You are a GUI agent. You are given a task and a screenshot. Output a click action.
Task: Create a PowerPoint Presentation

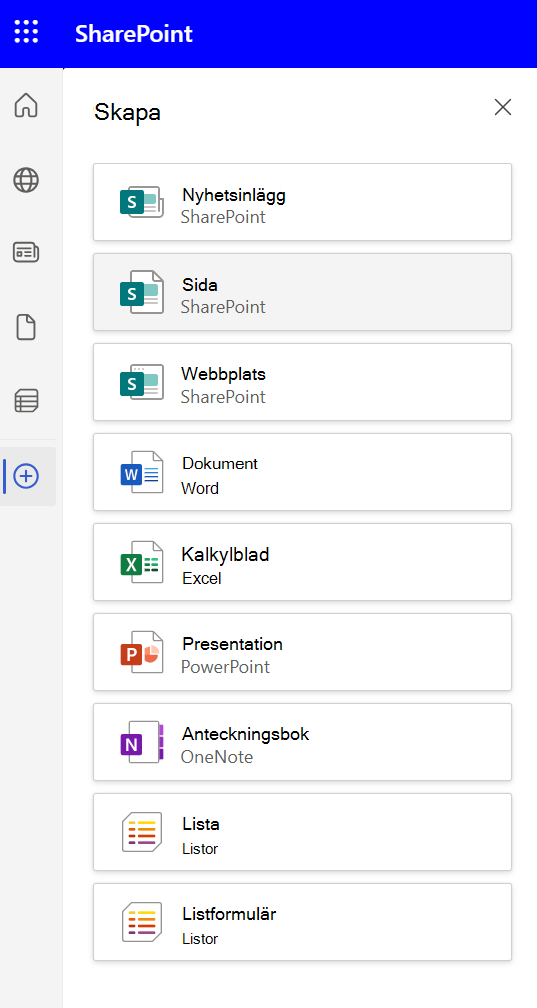pos(302,652)
